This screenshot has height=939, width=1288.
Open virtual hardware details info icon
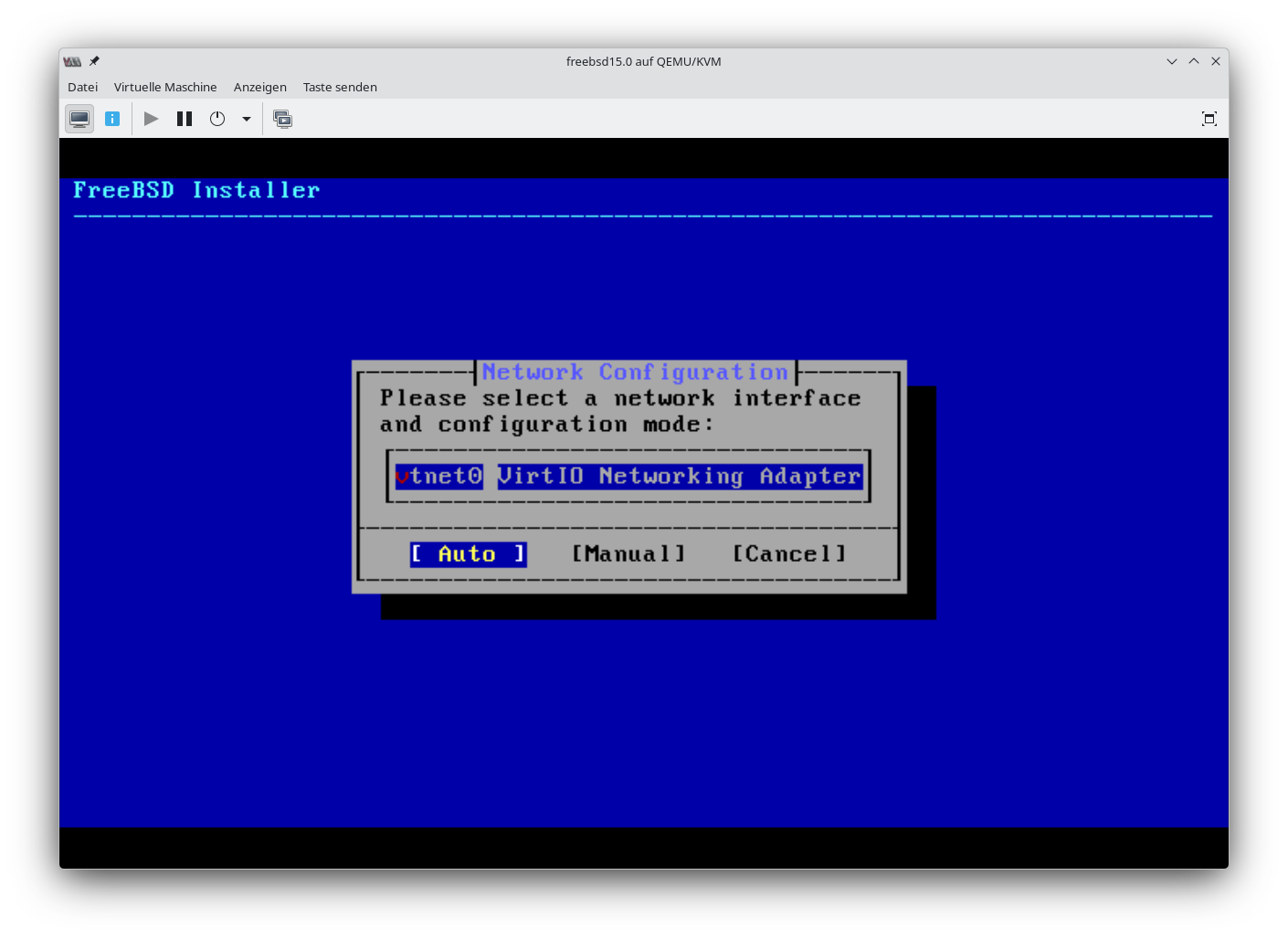(x=112, y=119)
